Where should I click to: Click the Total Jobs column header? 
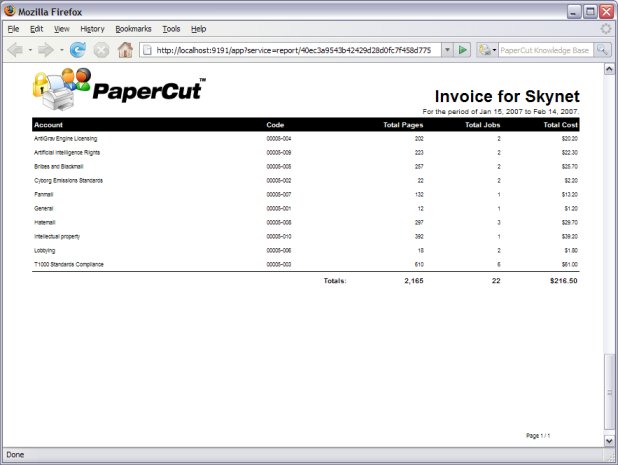tap(482, 125)
